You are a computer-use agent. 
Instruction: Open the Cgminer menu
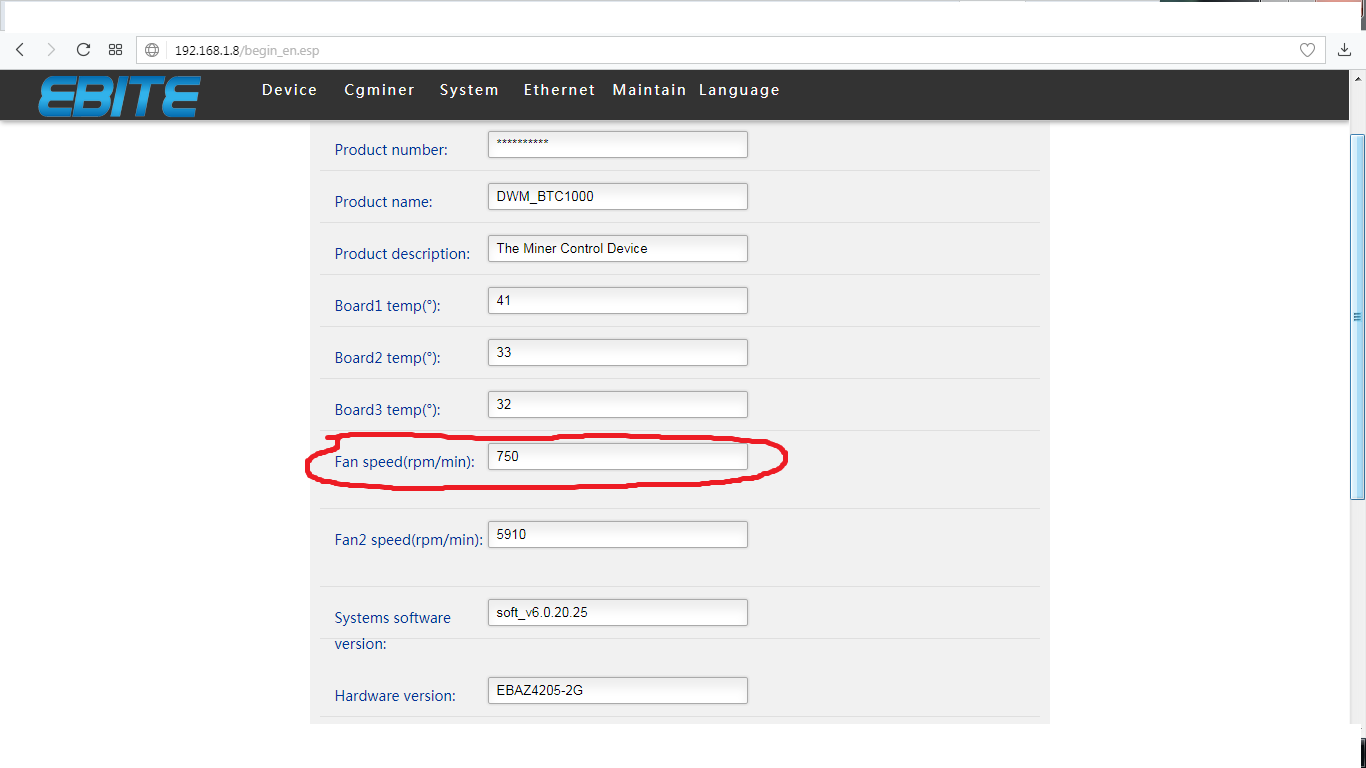point(379,90)
